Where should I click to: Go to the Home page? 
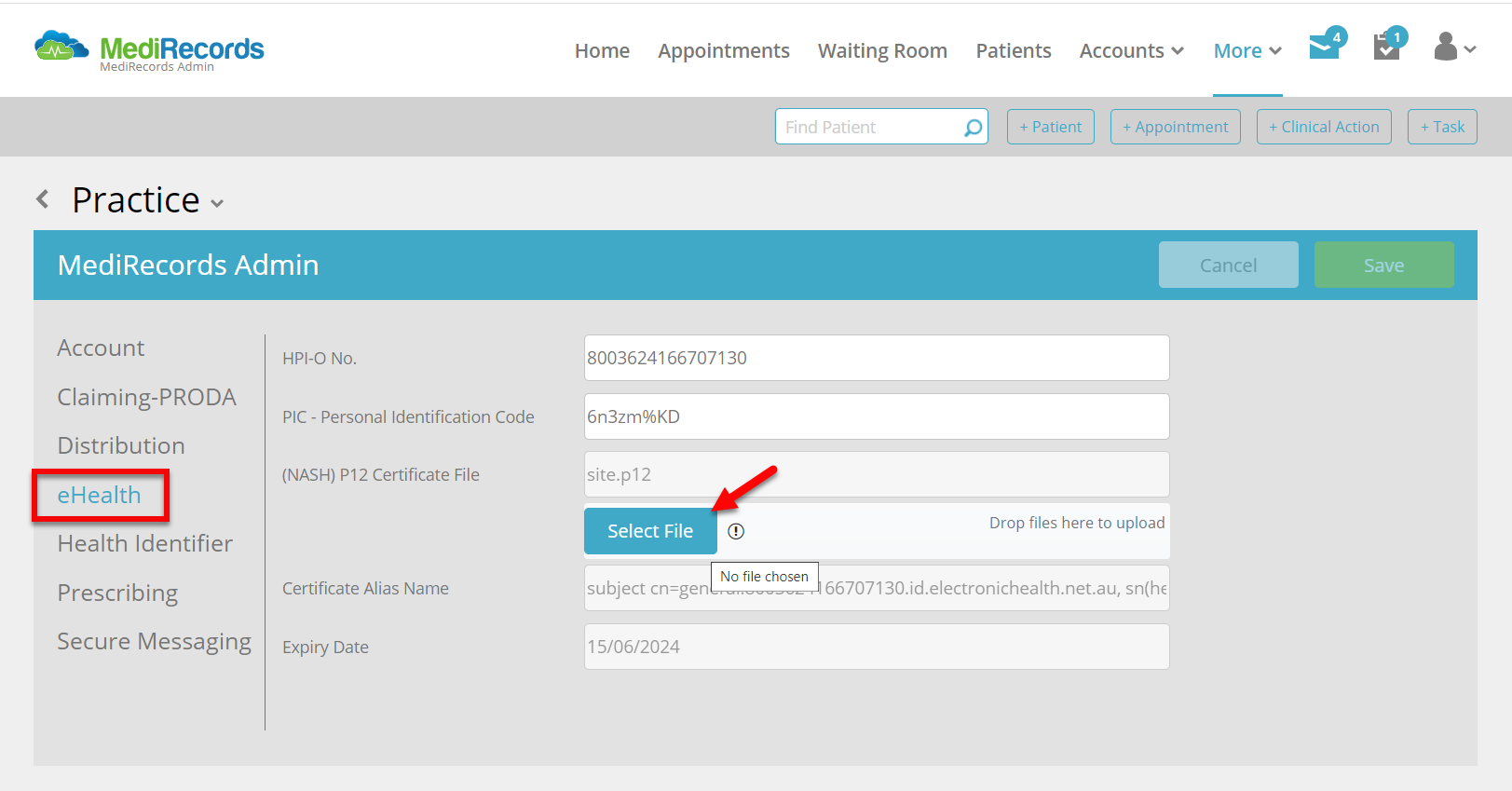602,51
